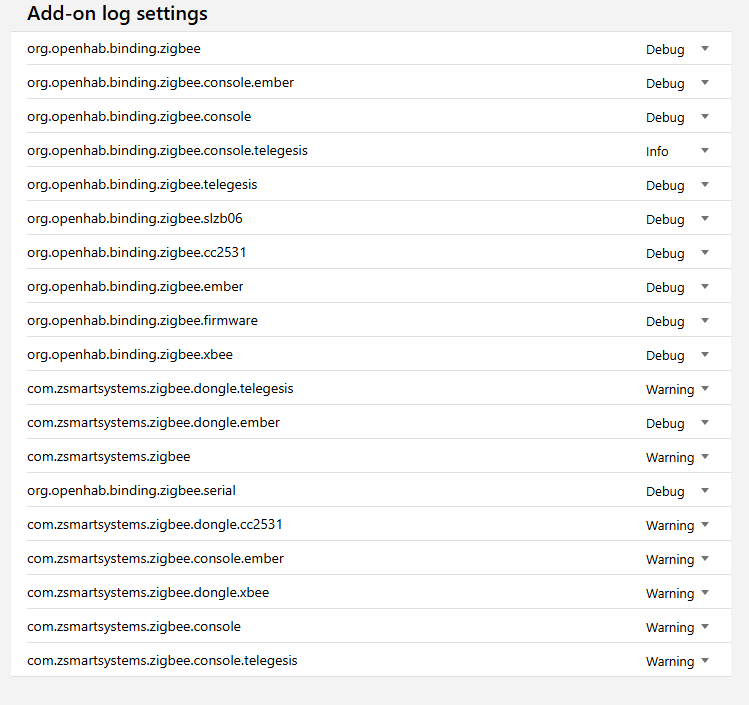Expand Debug dropdown for org.openhab.binding.zigbee.console.ember
The image size is (749, 705).
coord(704,83)
